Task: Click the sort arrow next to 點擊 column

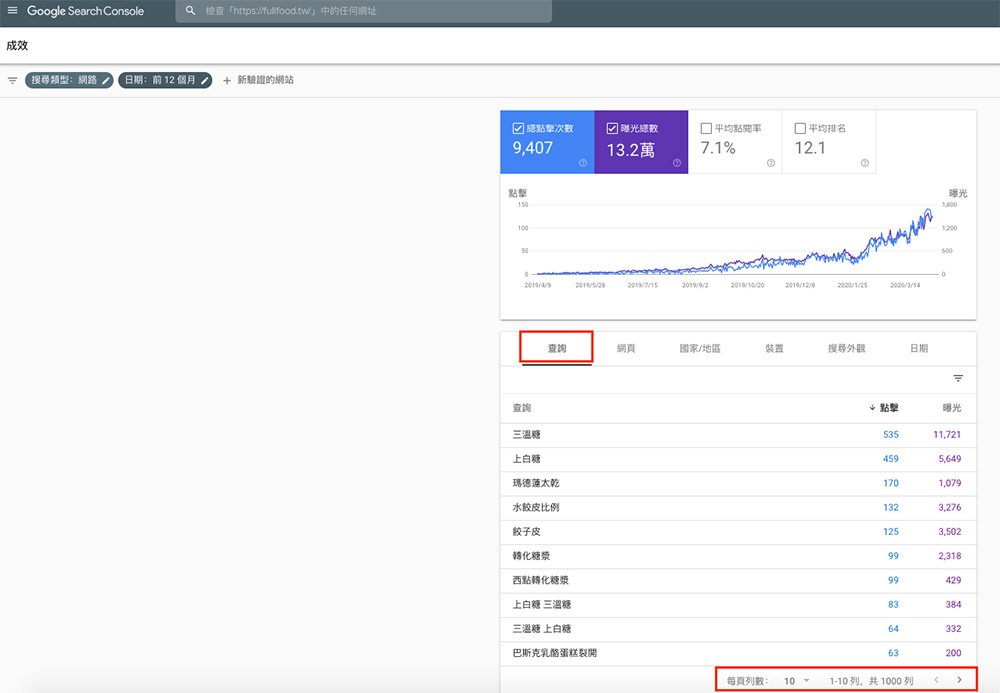Action: [x=871, y=408]
